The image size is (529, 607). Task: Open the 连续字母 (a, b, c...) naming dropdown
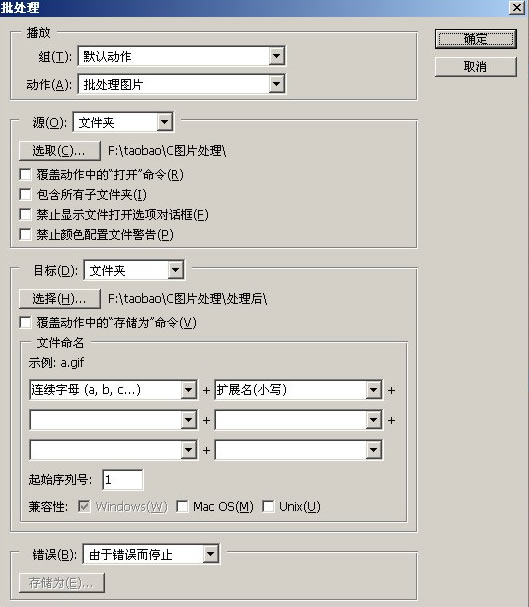pyautogui.click(x=113, y=389)
